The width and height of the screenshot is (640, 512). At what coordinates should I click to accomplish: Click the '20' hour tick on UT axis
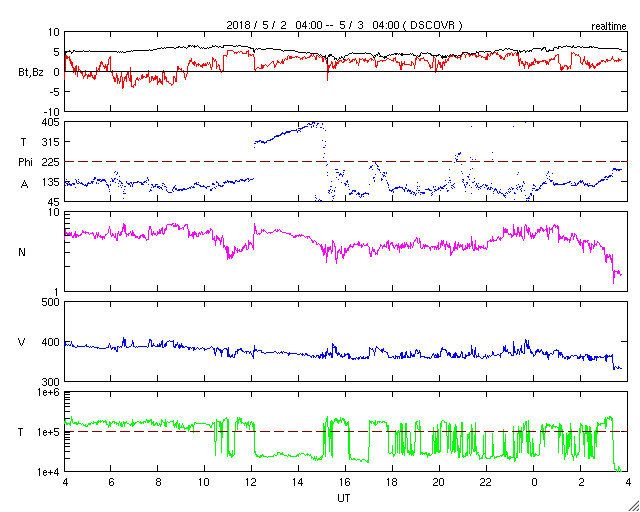click(x=440, y=481)
